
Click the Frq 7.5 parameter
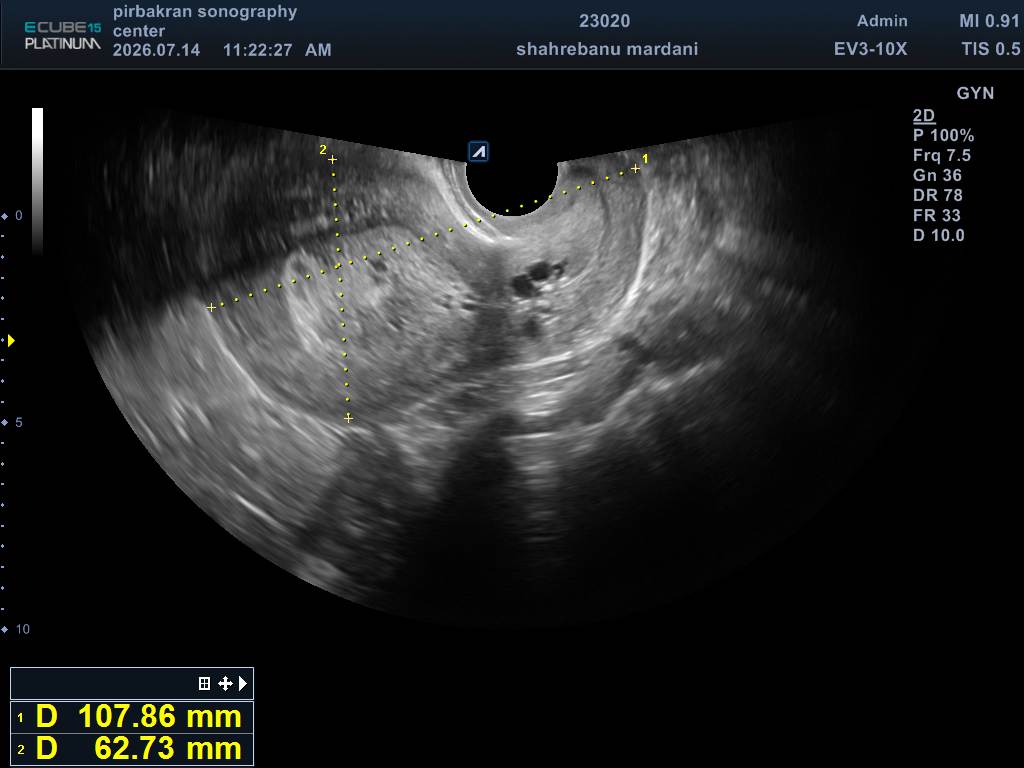click(x=942, y=155)
